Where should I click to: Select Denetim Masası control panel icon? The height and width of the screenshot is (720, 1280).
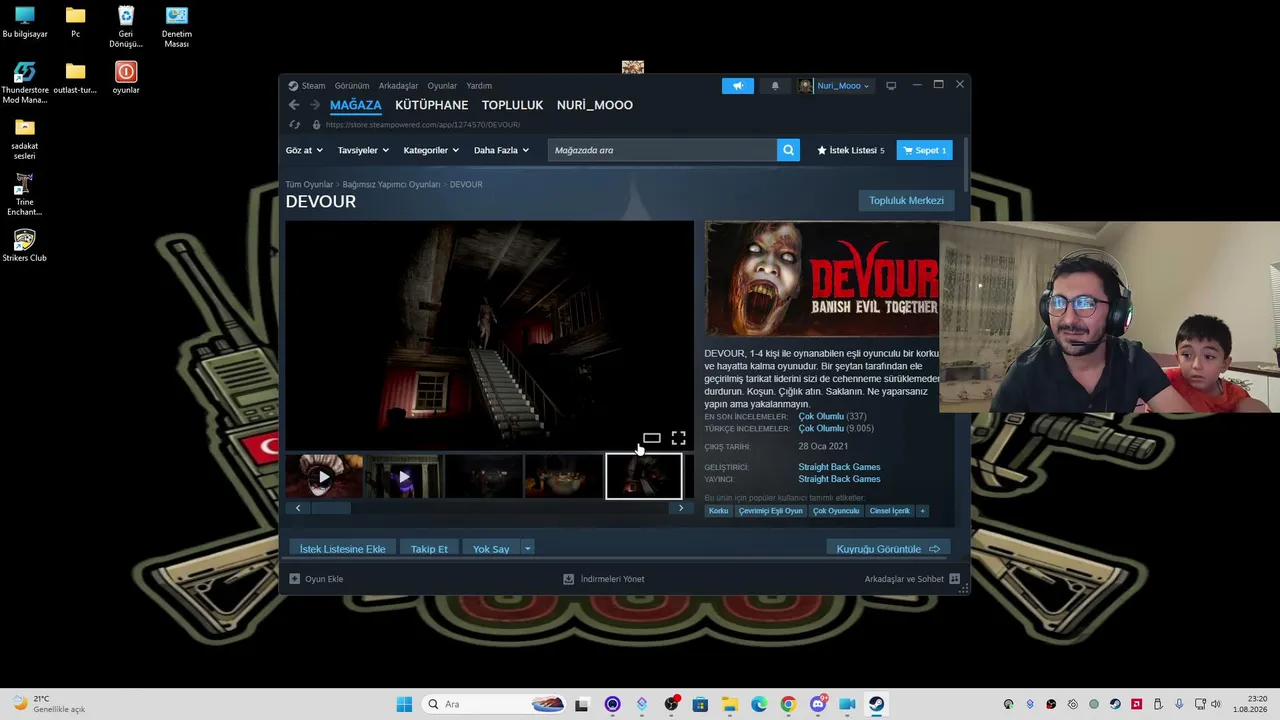(177, 27)
